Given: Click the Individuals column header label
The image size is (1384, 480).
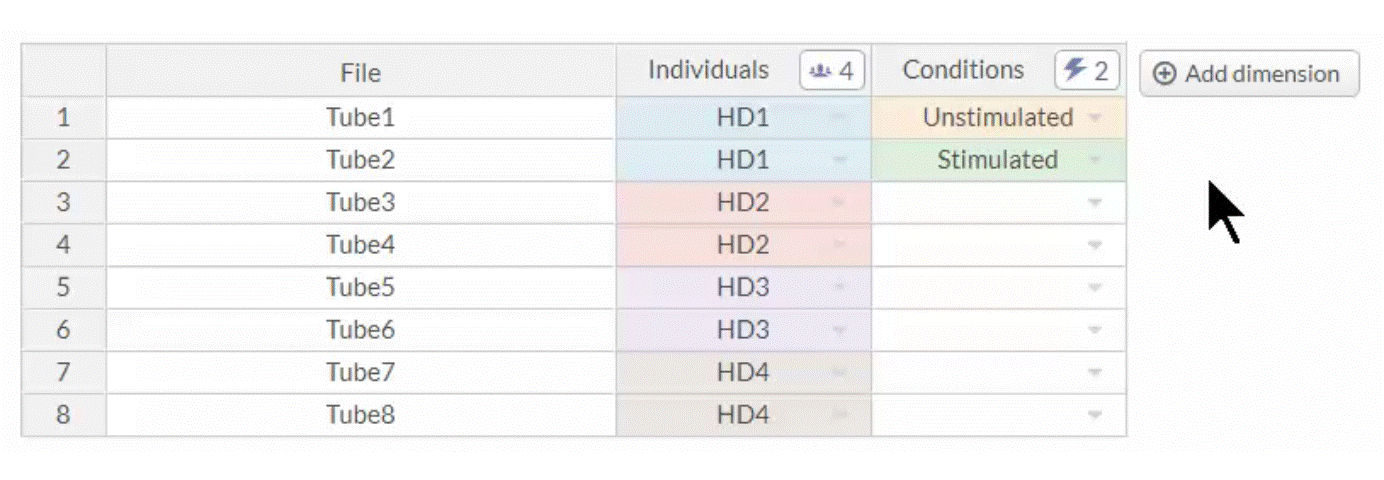Looking at the screenshot, I should (x=708, y=70).
